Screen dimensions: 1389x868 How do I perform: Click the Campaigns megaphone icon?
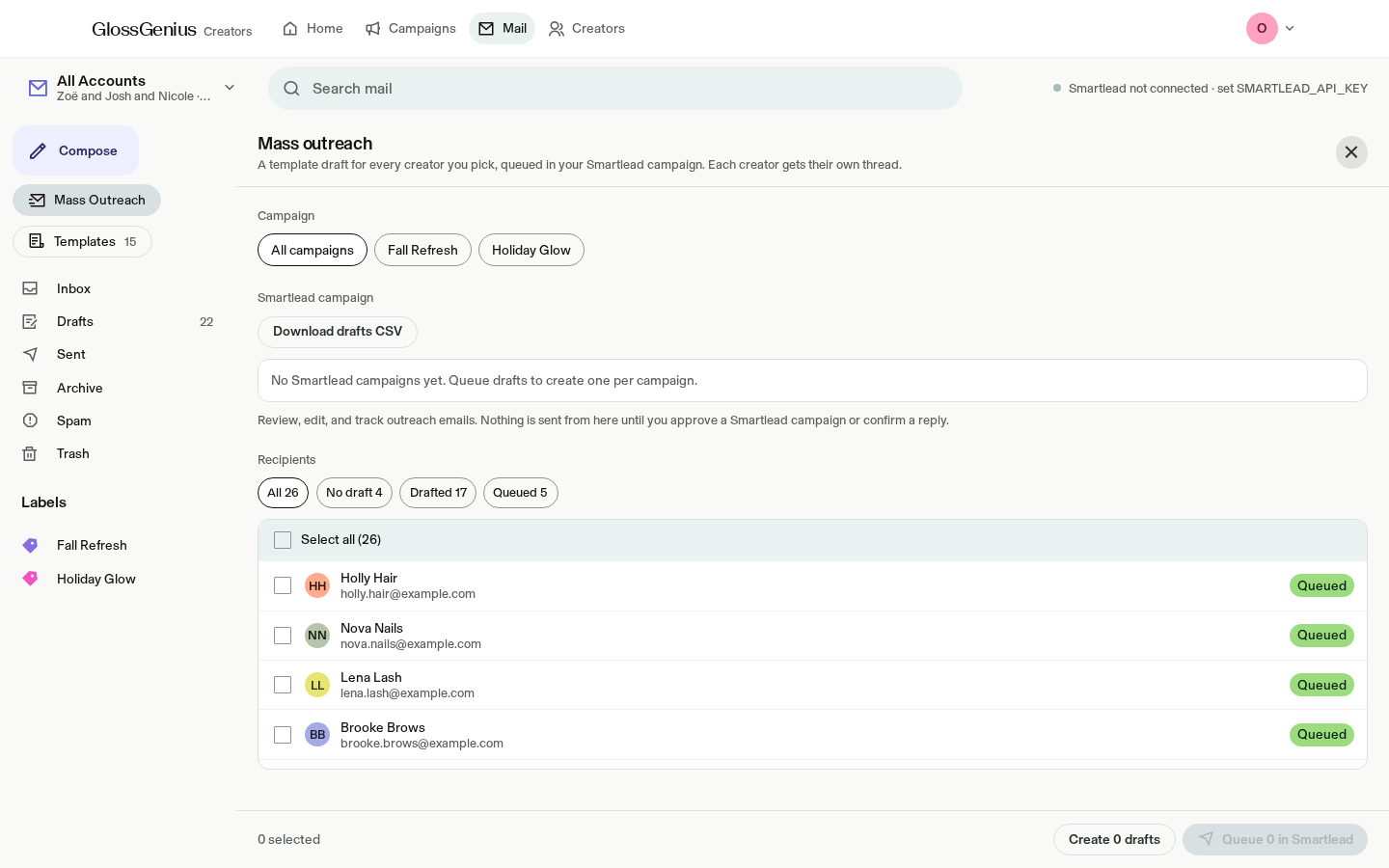(372, 28)
